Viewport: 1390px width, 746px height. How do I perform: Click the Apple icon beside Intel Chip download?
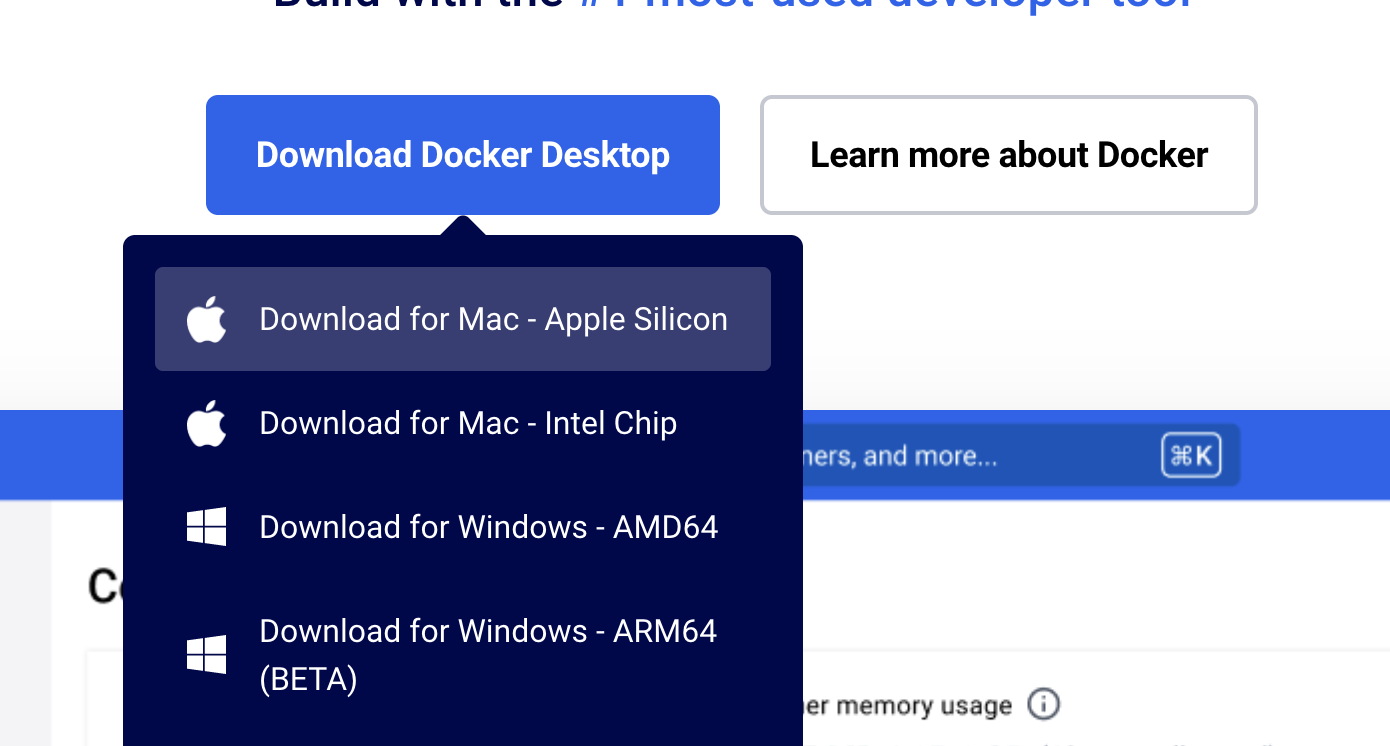[206, 422]
